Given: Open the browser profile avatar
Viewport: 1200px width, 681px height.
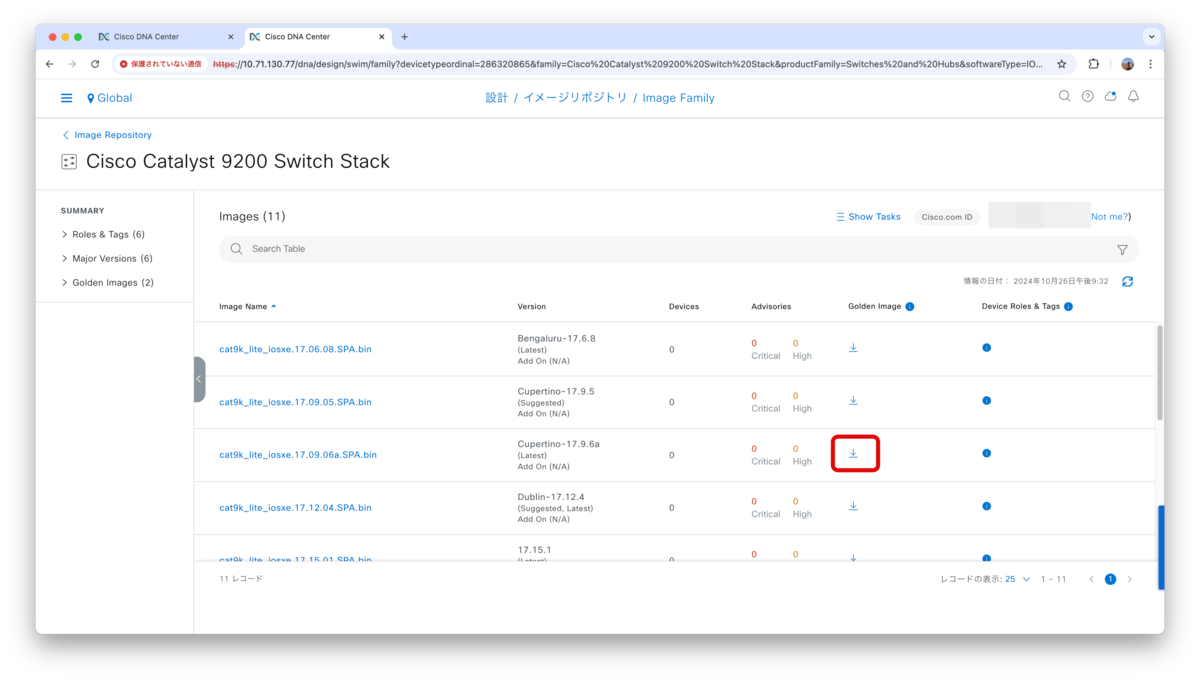Looking at the screenshot, I should coord(1127,64).
